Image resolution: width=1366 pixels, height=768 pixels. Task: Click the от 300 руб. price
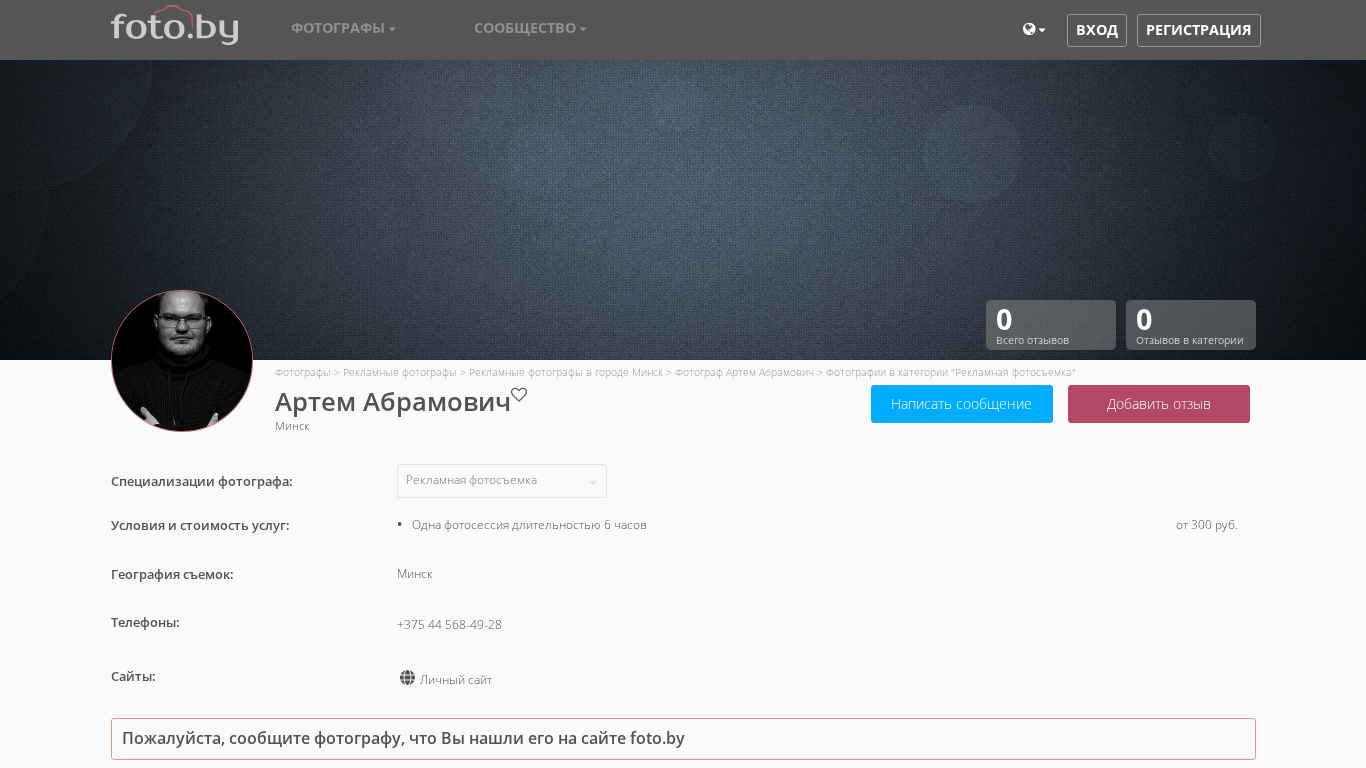tap(1207, 525)
